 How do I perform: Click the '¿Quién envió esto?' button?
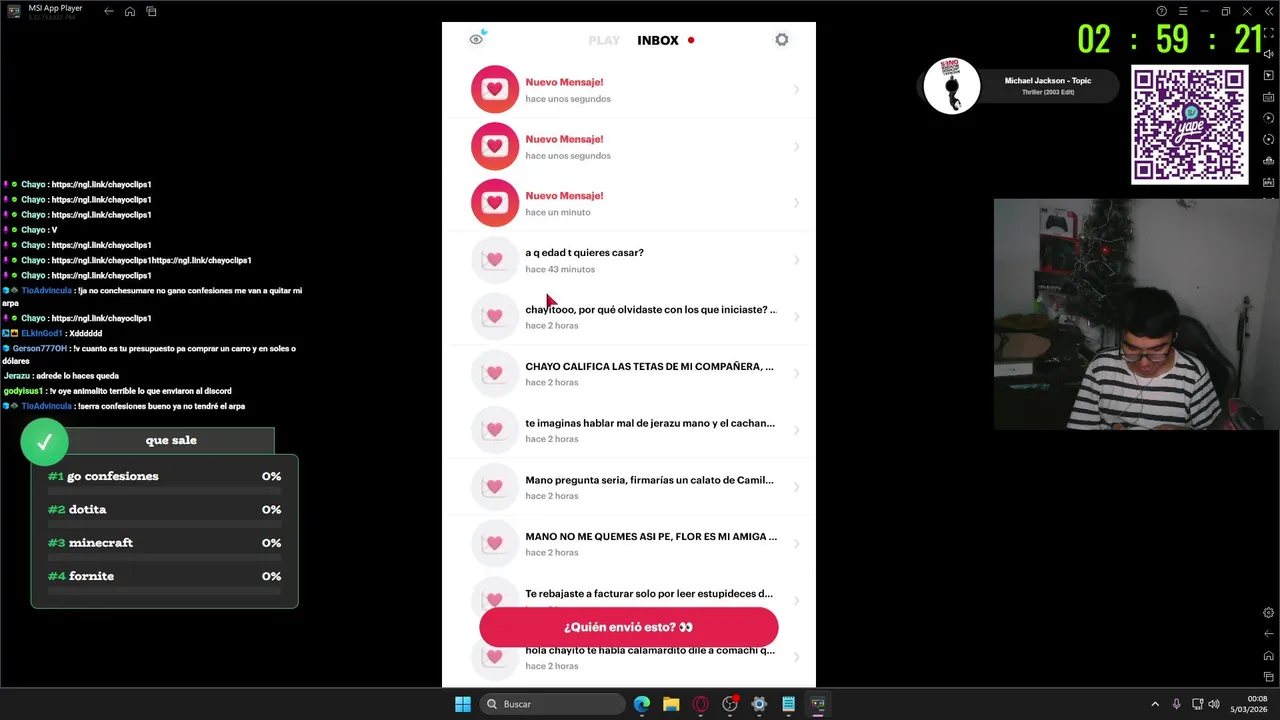click(x=629, y=627)
